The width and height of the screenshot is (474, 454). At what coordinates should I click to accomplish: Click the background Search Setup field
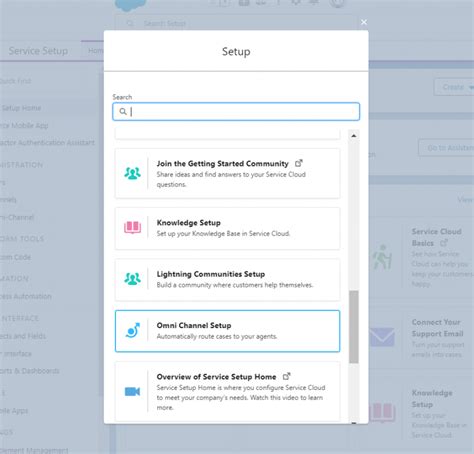point(235,23)
